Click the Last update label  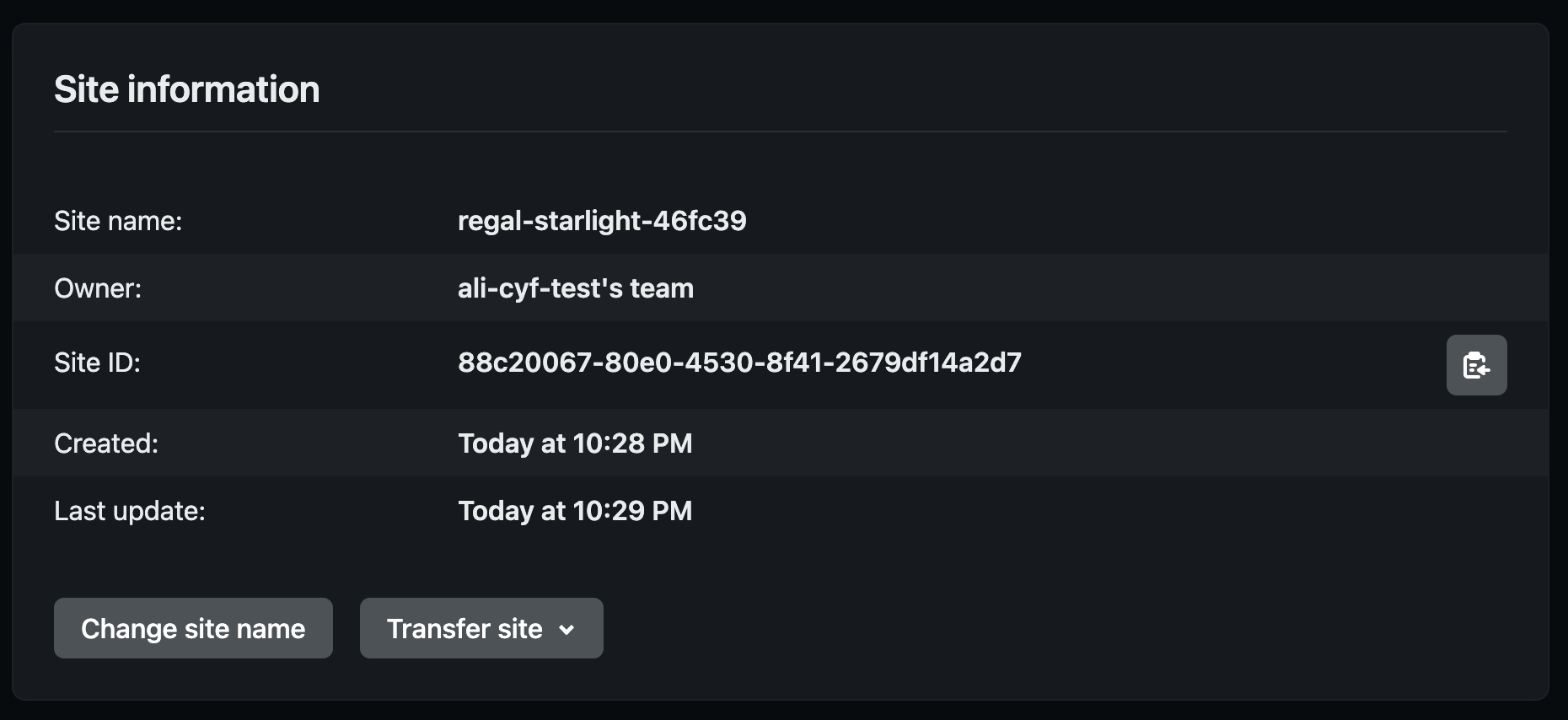[x=129, y=510]
